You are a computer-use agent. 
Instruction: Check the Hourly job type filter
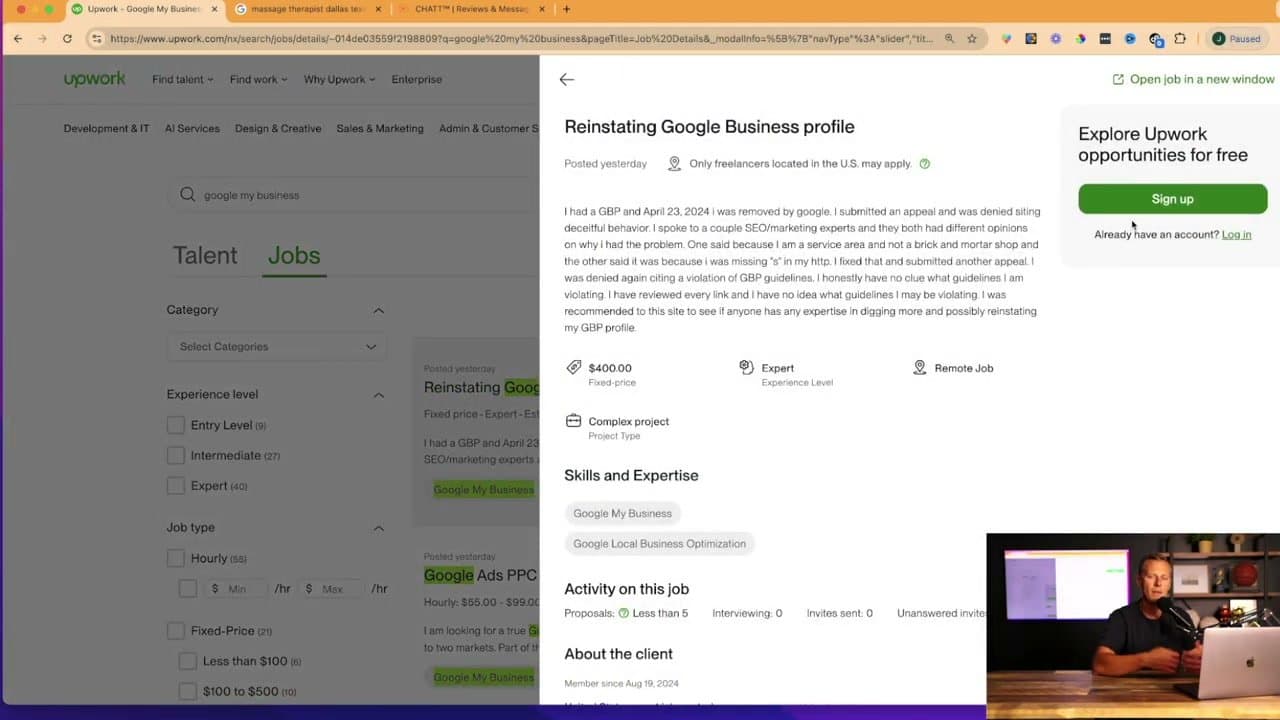[176, 558]
